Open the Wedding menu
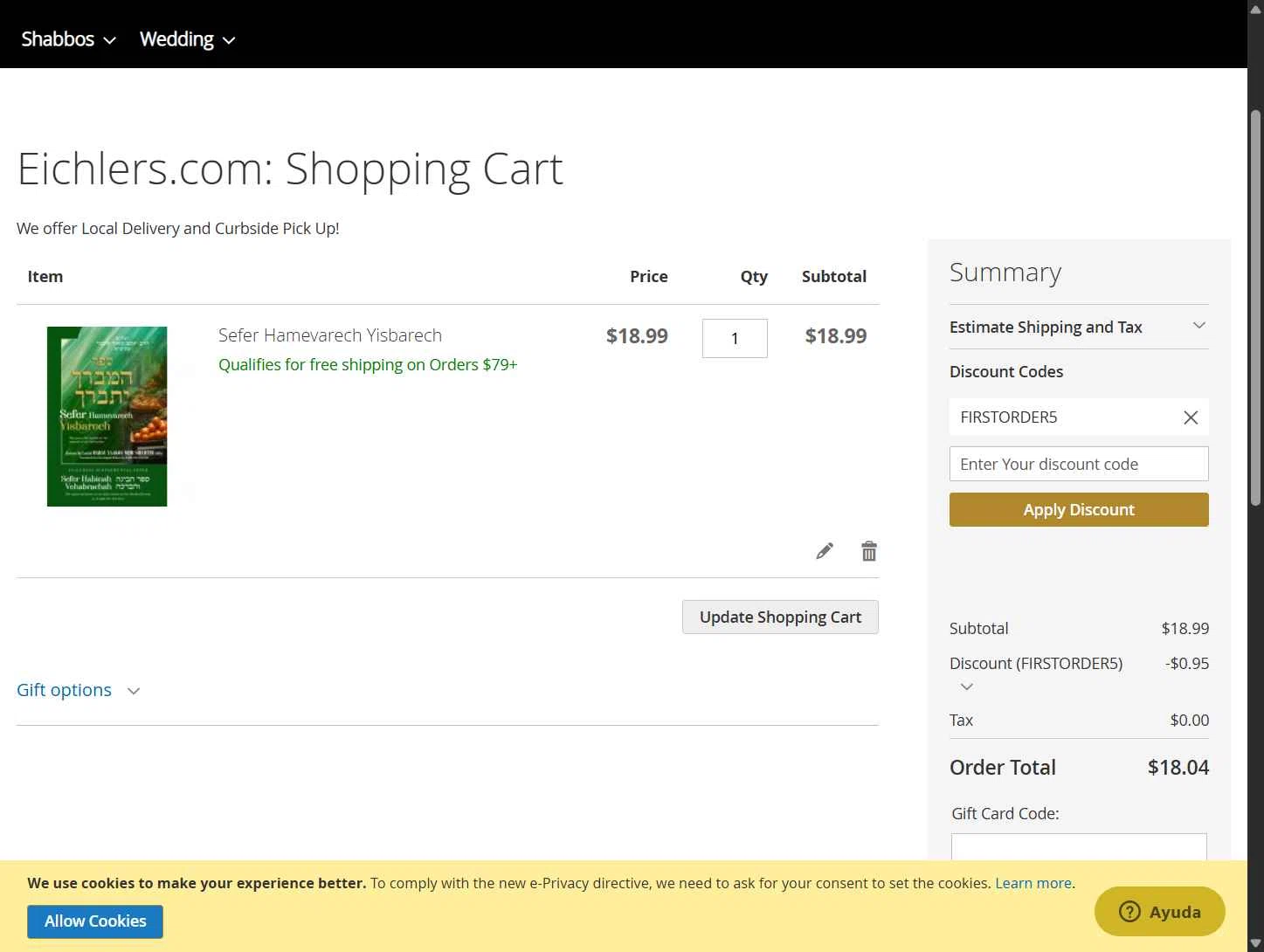This screenshot has width=1264, height=952. 187,39
